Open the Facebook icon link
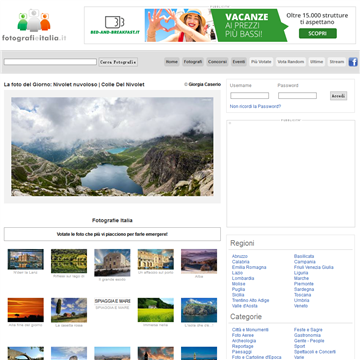360x360 pixels. 353,62
